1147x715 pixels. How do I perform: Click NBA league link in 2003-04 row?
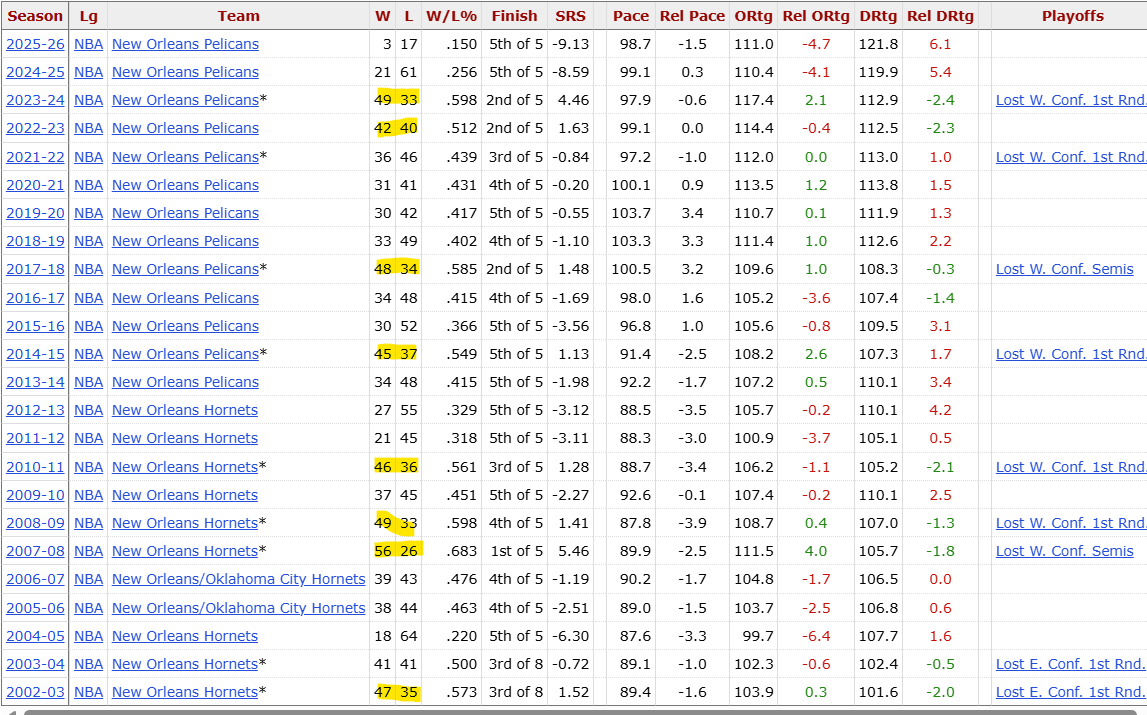[89, 664]
